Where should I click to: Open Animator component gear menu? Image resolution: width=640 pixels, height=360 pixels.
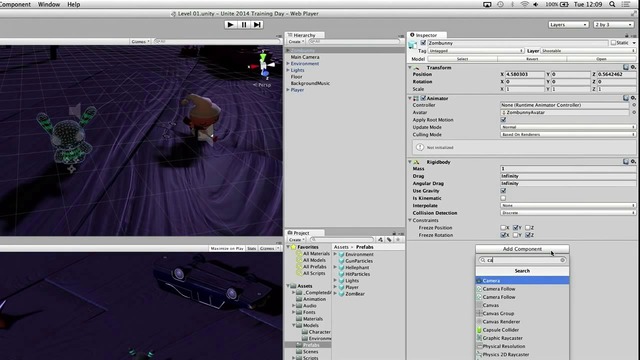(633, 98)
